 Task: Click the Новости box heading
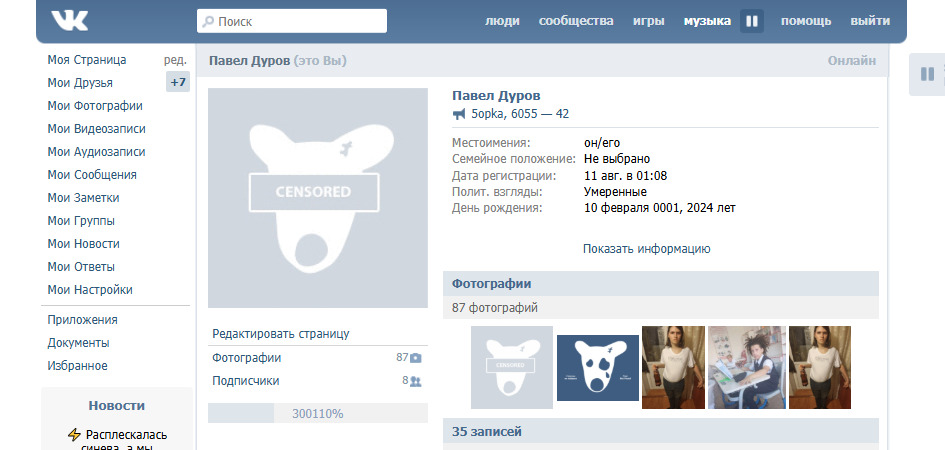point(117,405)
